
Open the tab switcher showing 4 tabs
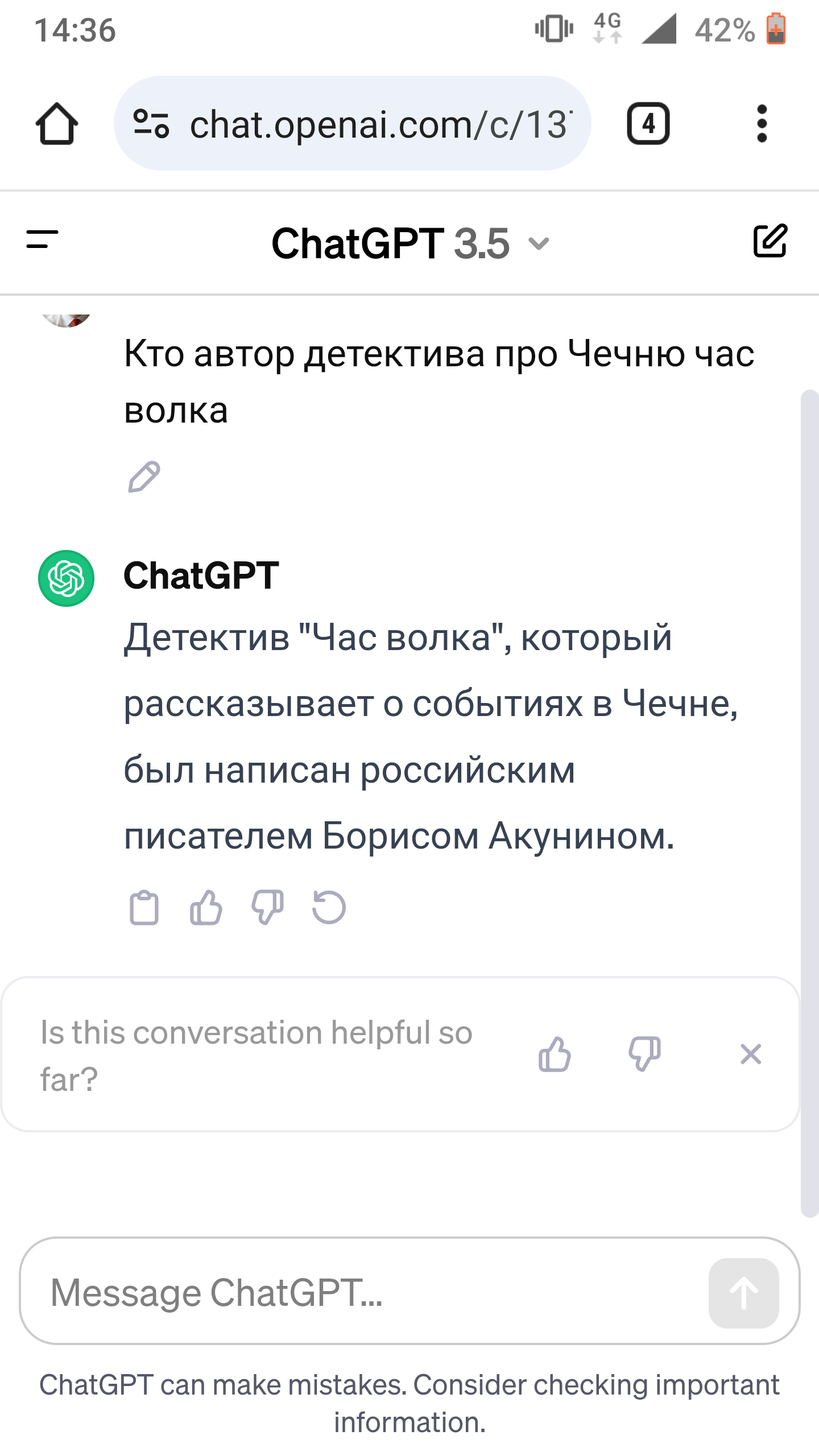coord(648,123)
